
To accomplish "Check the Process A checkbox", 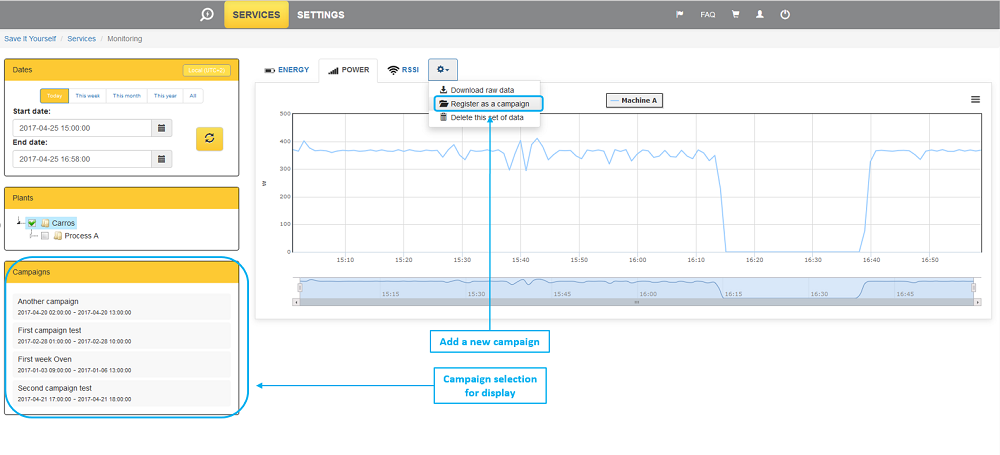I will pyautogui.click(x=45, y=236).
